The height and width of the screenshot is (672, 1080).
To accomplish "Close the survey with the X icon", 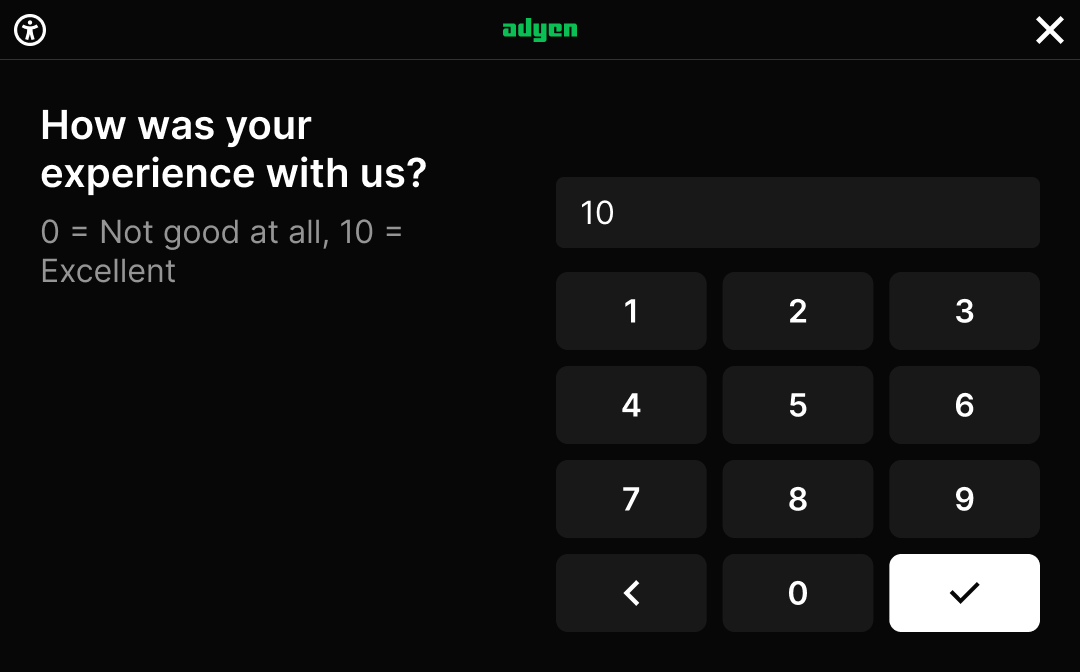I will (x=1049, y=30).
